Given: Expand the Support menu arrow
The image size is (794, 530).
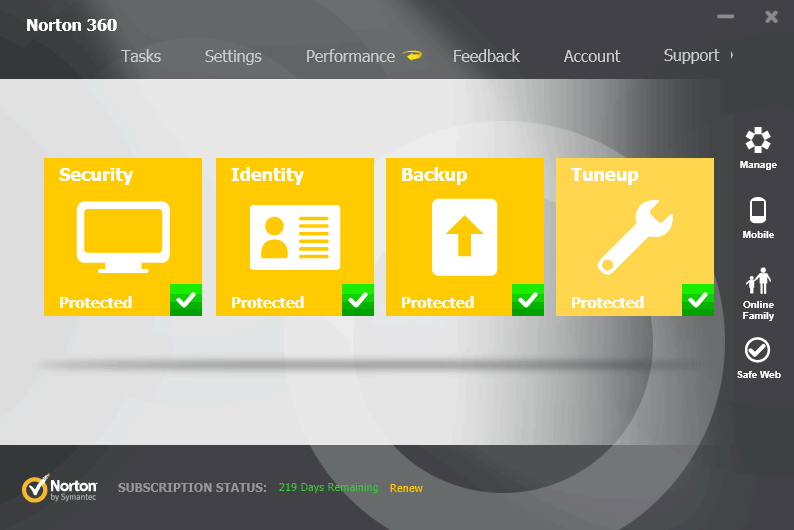Looking at the screenshot, I should (731, 55).
